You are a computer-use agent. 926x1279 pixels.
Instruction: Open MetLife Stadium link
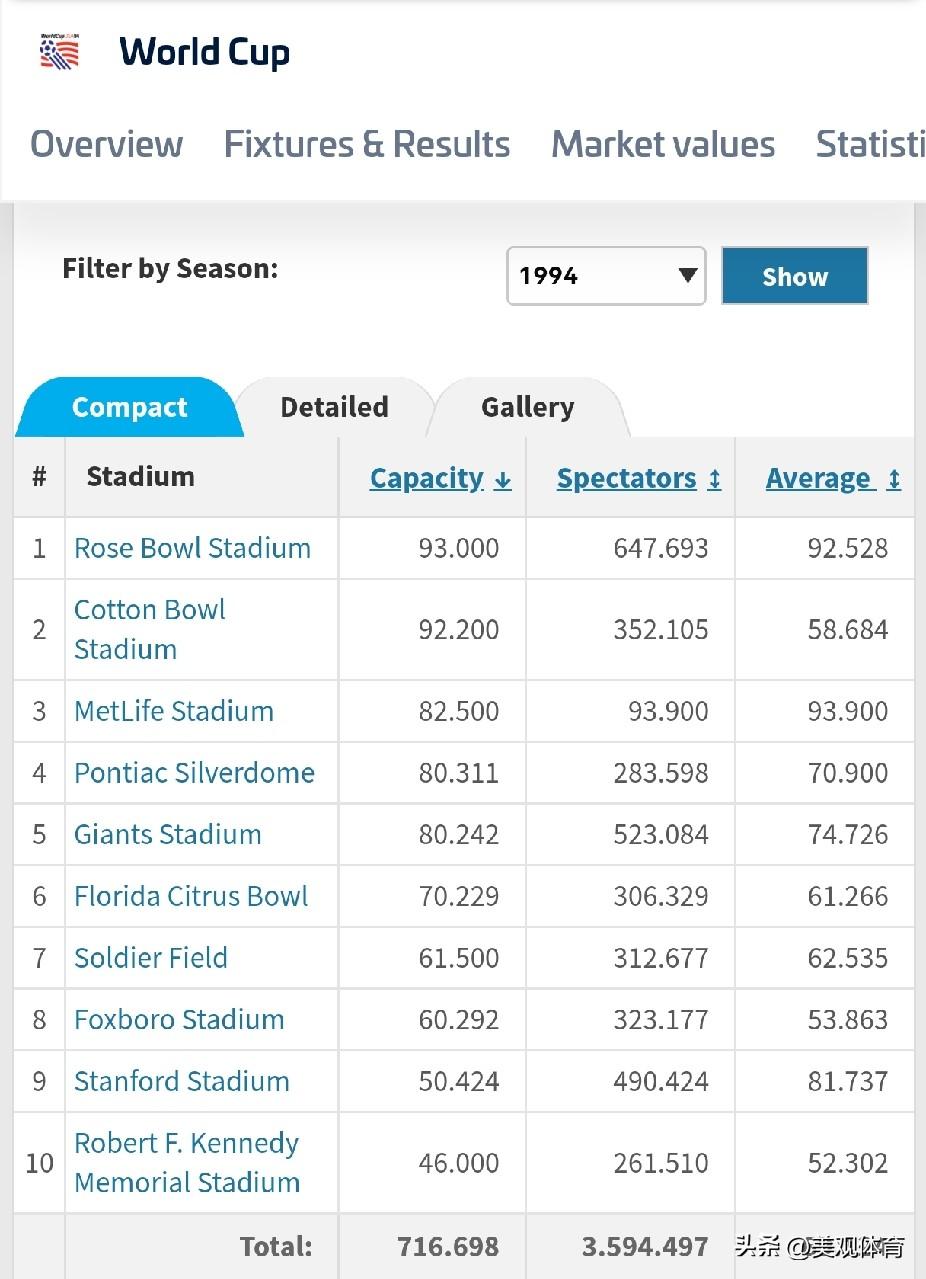[174, 711]
